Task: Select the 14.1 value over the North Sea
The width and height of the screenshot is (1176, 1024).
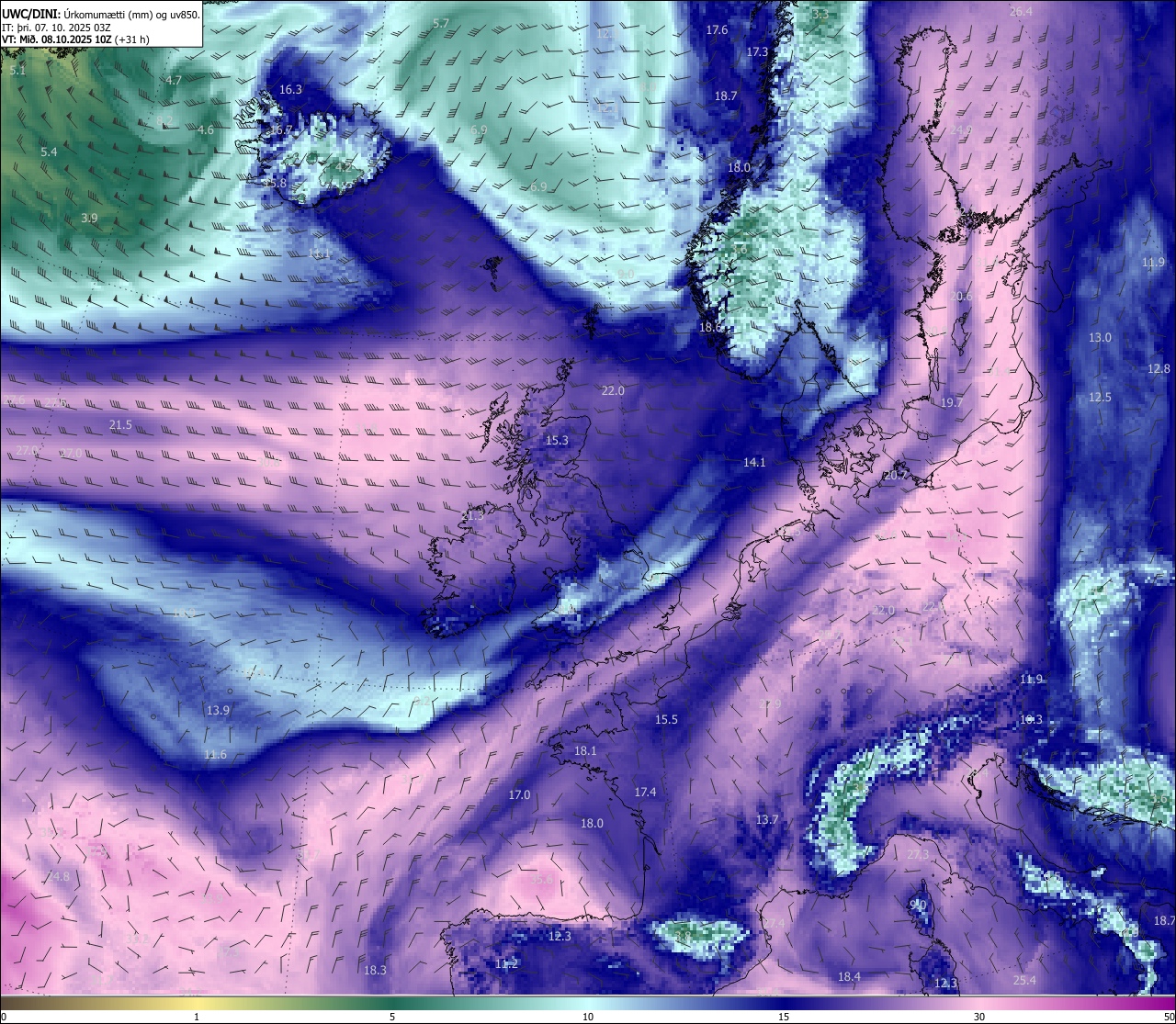Action: click(754, 462)
